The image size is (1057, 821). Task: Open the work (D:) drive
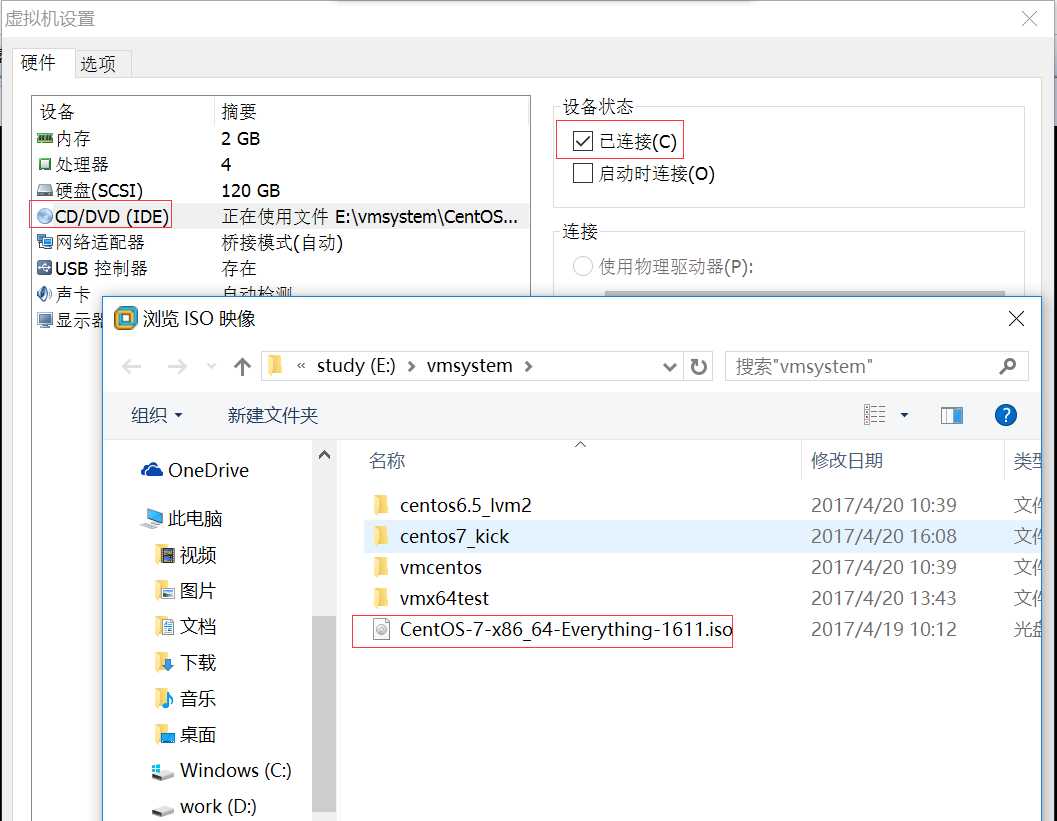click(x=205, y=806)
